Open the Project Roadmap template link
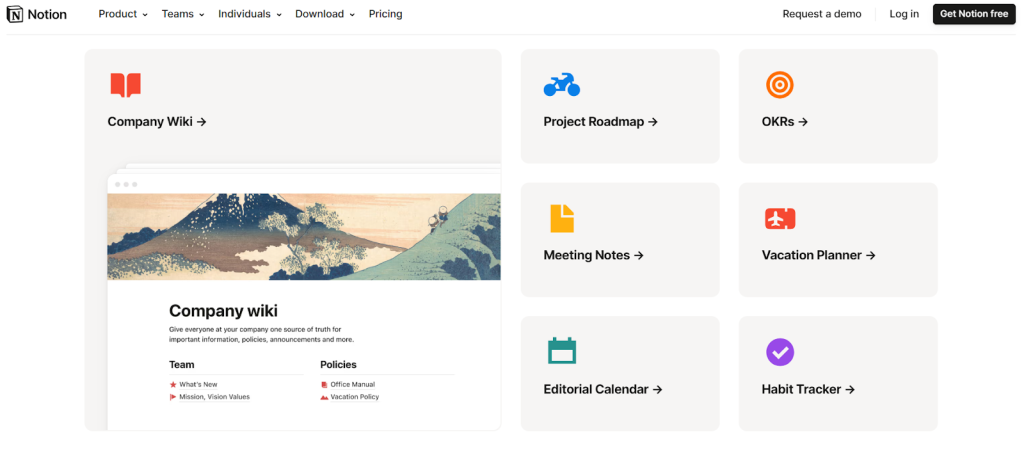 tap(600, 121)
